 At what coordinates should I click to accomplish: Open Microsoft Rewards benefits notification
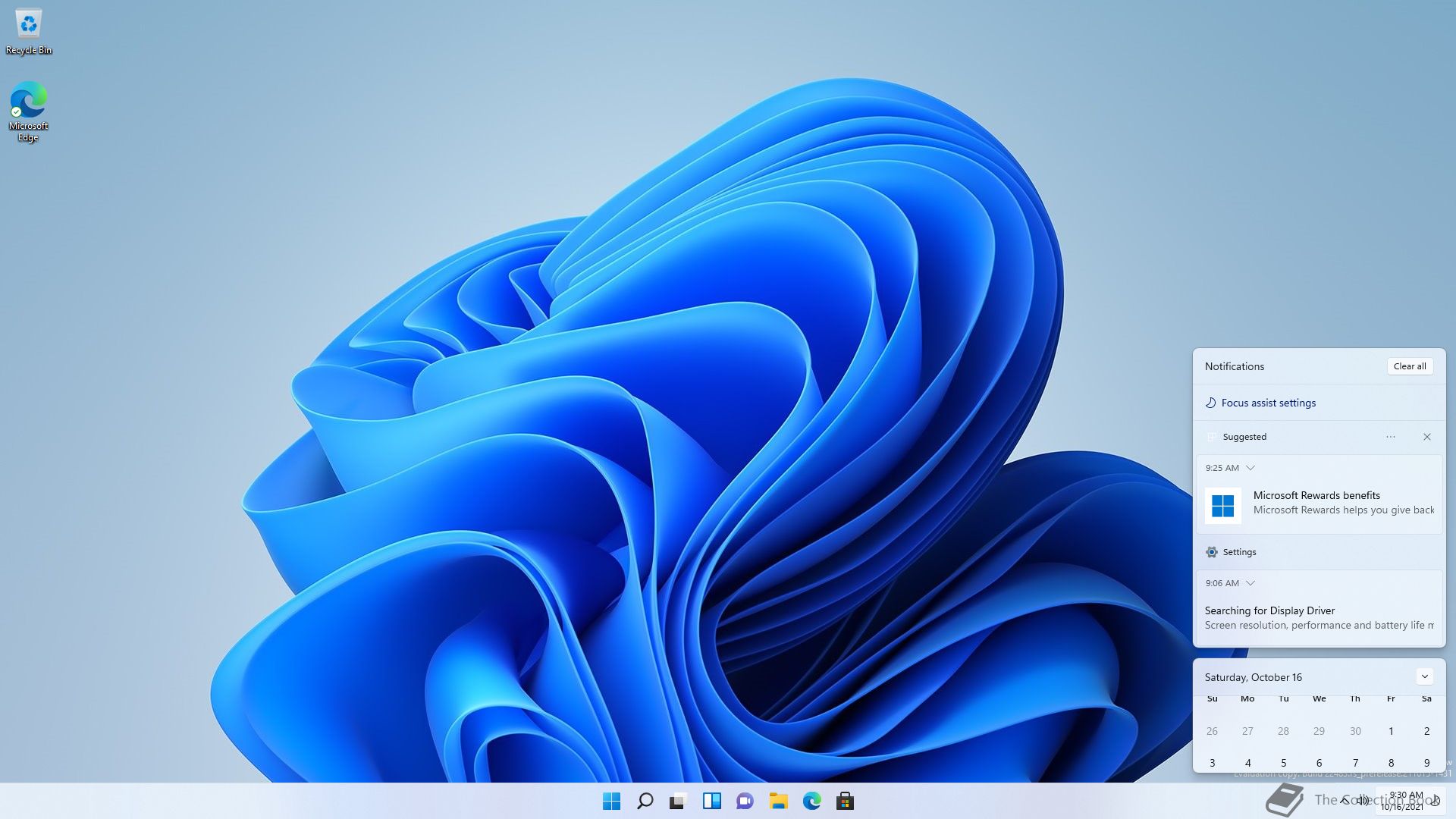[1319, 495]
